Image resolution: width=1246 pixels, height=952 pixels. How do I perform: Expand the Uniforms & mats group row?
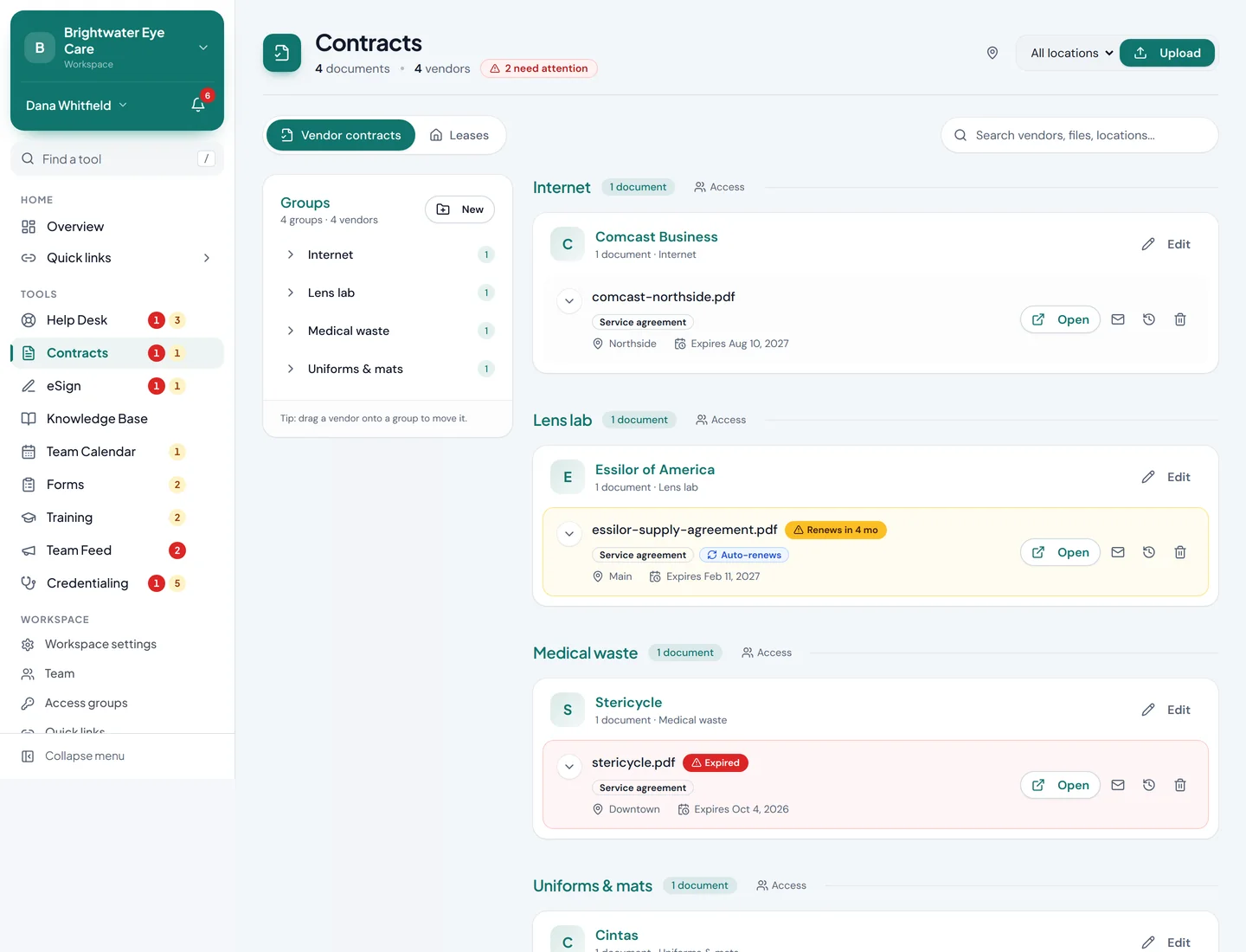coord(388,369)
